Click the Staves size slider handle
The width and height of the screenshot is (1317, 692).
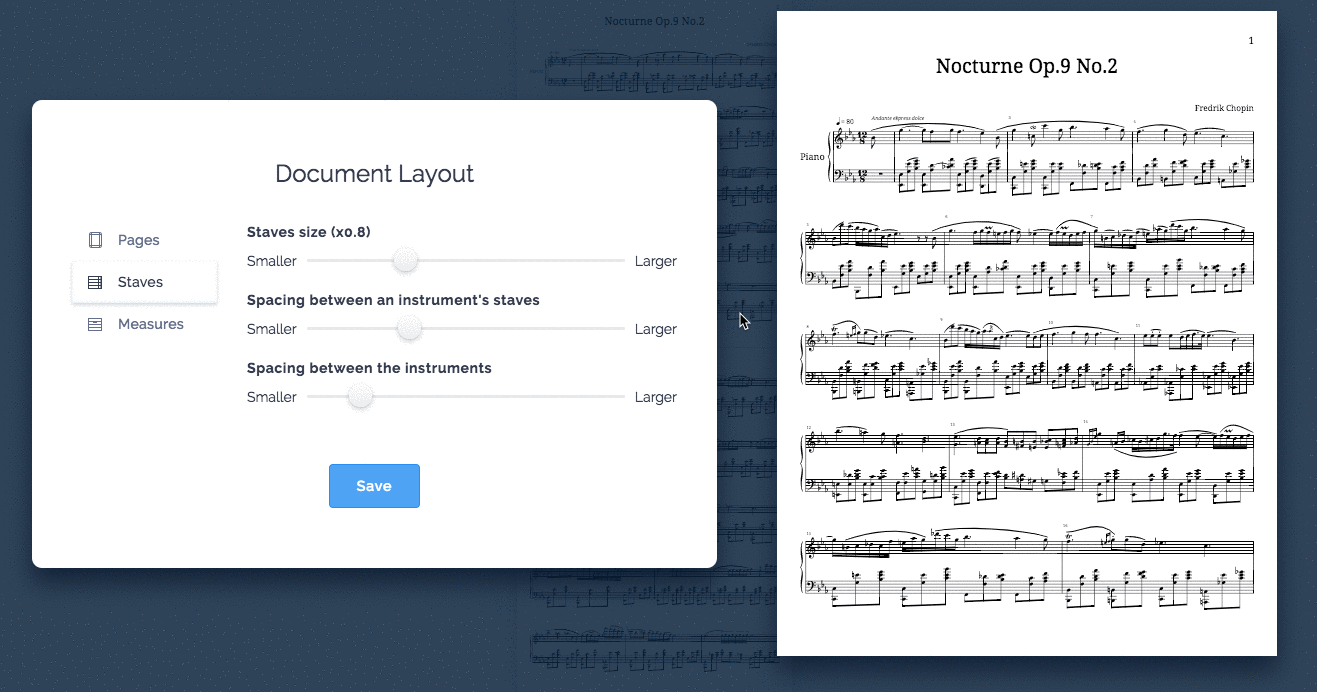click(x=405, y=261)
